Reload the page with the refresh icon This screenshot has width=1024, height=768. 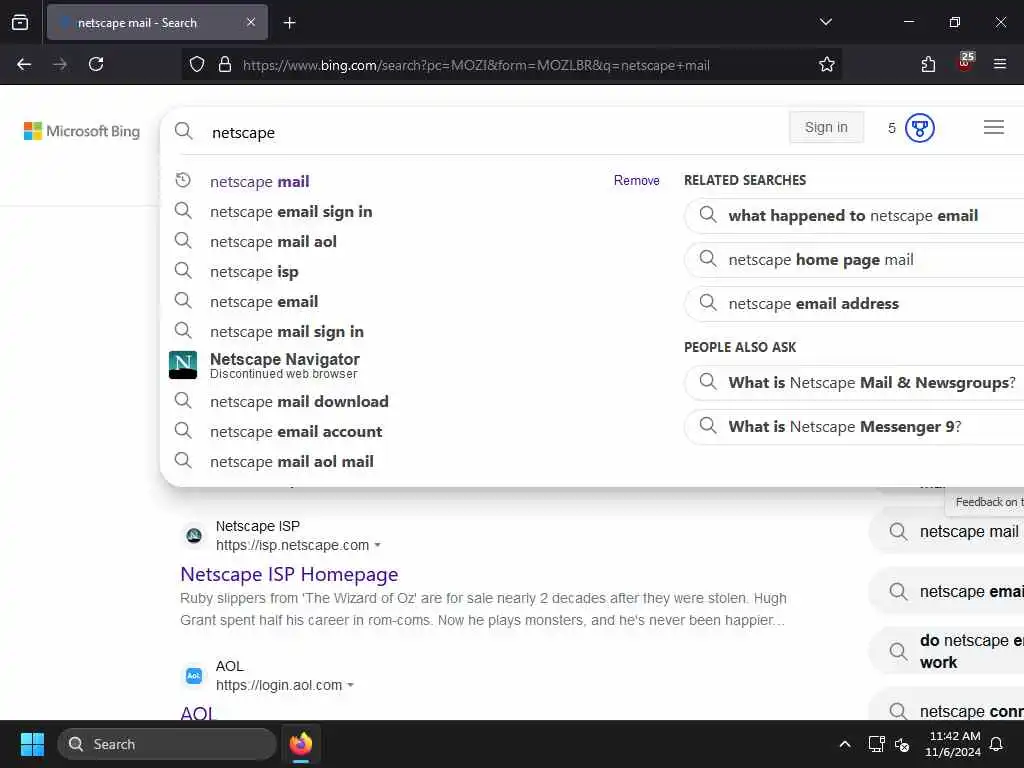pos(96,64)
